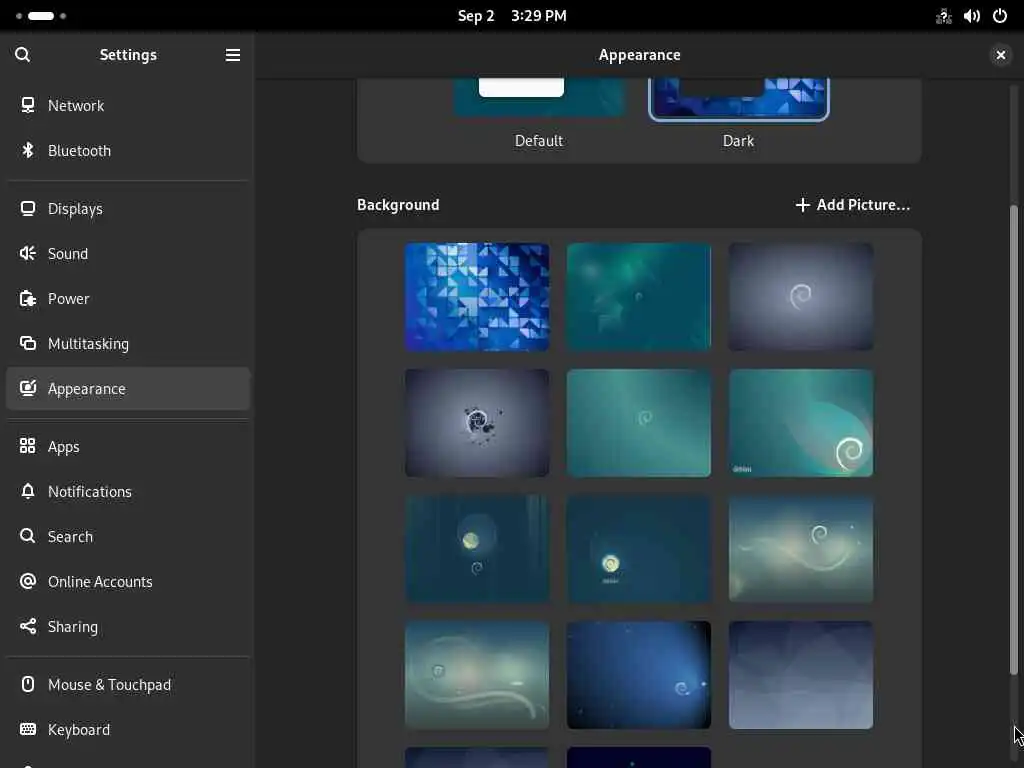The image size is (1024, 768).
Task: Click the Mouse & Touchpad icon
Action: 27,684
